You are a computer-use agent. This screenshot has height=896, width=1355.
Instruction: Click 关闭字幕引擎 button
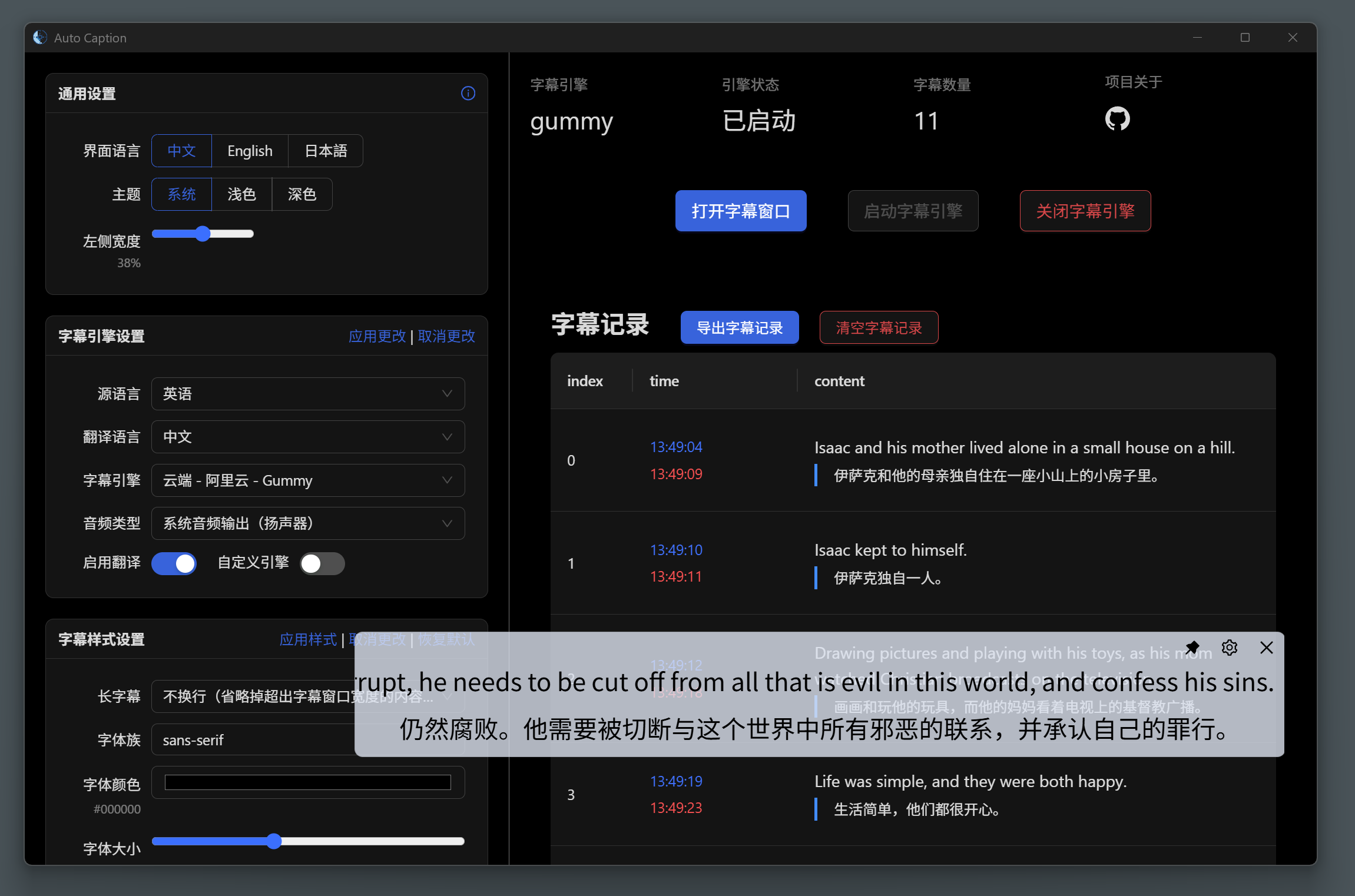click(x=1085, y=211)
